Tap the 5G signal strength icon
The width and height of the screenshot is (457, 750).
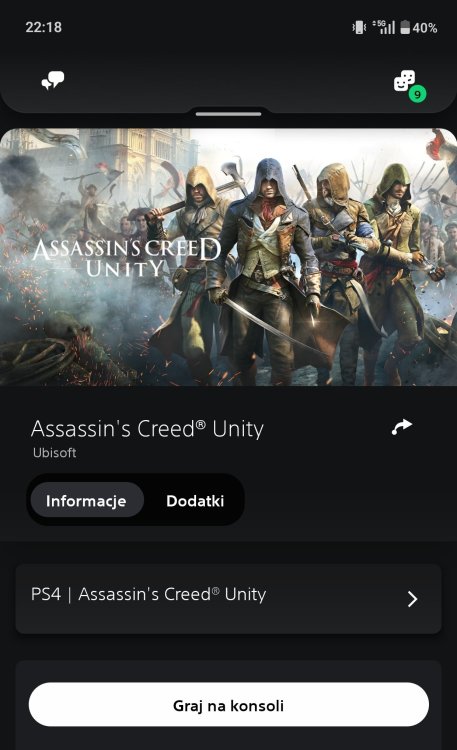(384, 27)
